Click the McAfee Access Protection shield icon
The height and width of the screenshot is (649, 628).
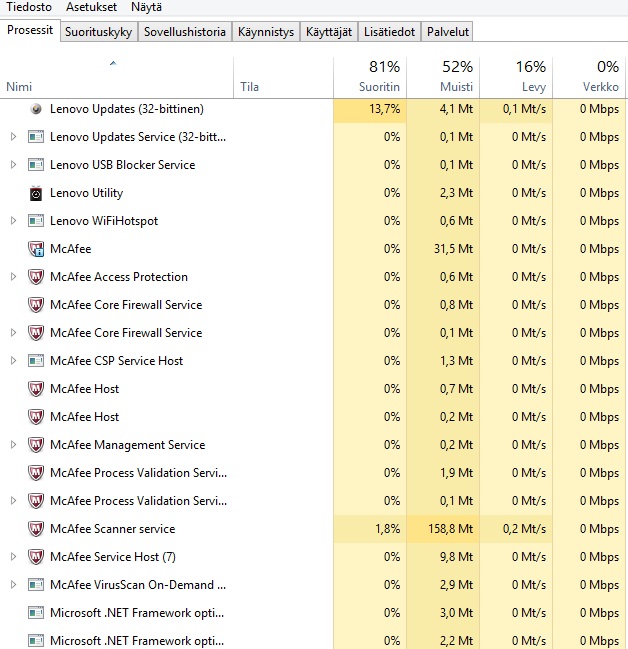coord(36,277)
